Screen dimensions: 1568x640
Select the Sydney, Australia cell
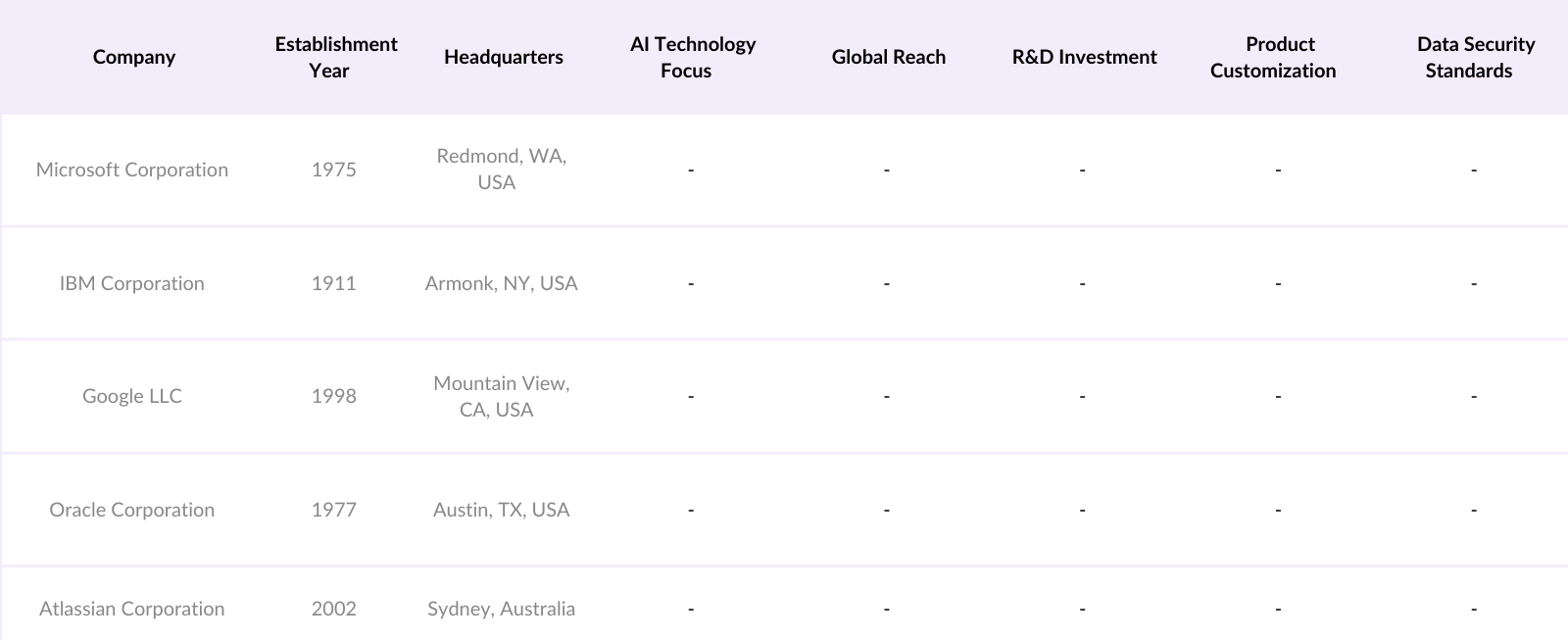(x=501, y=609)
